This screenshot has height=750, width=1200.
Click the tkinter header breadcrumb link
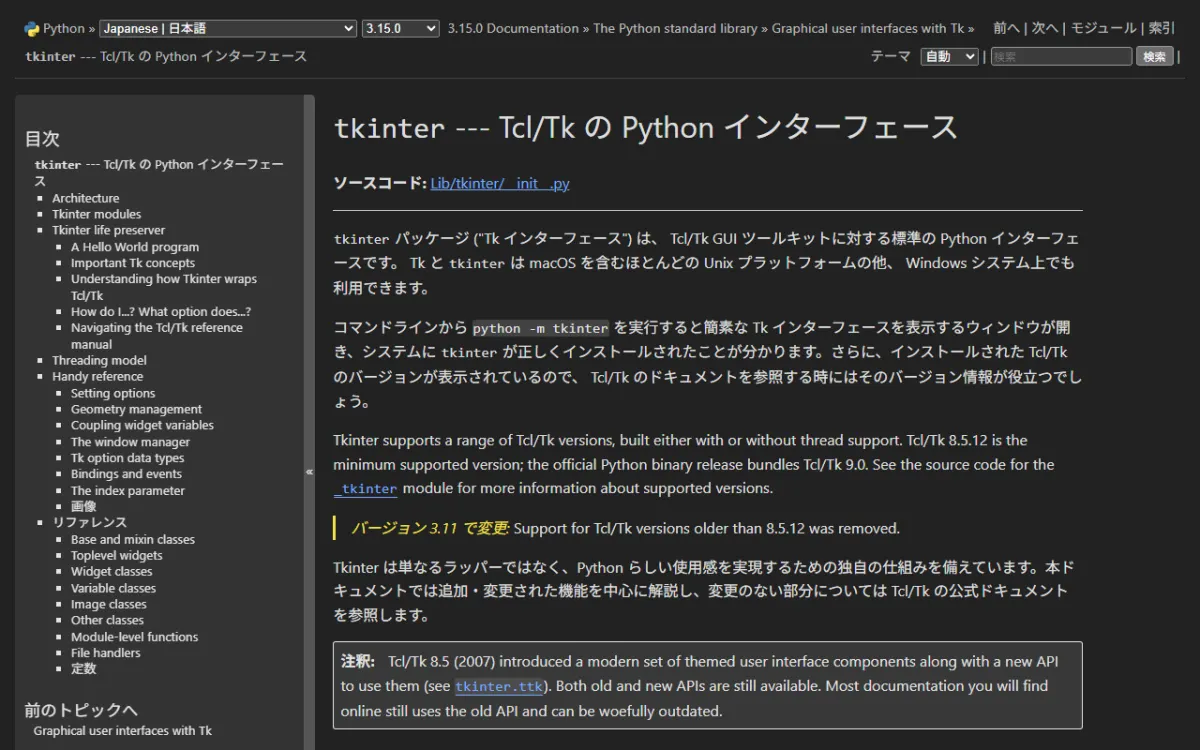[x=166, y=56]
